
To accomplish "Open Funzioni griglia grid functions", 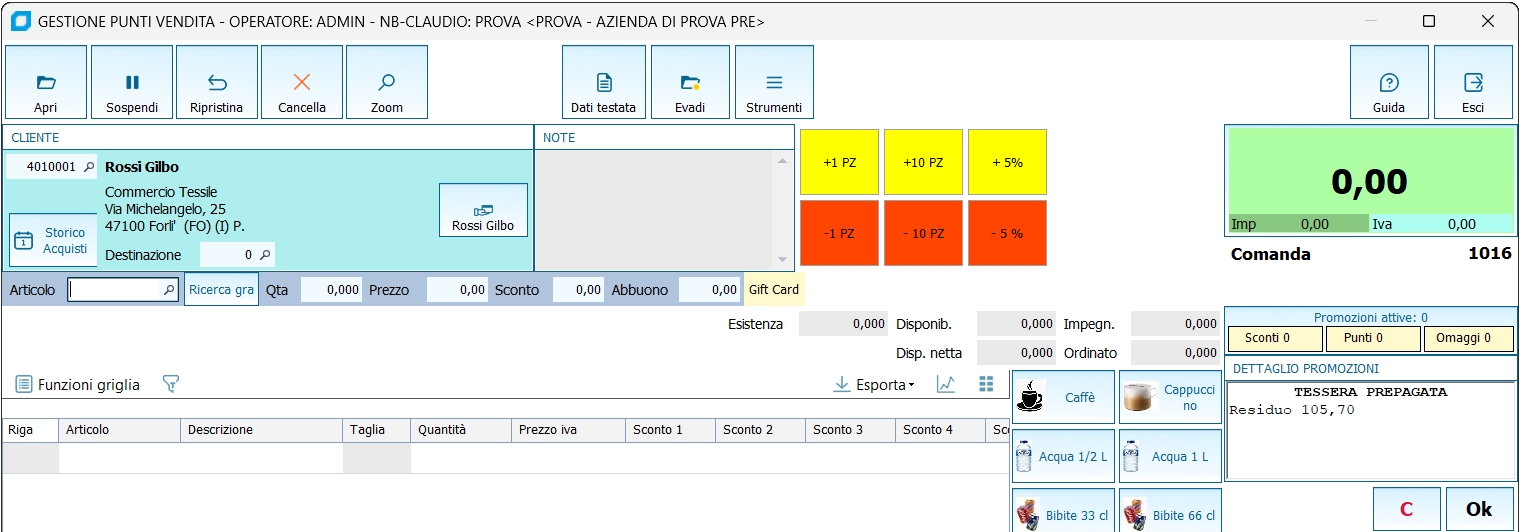I will coord(78,384).
